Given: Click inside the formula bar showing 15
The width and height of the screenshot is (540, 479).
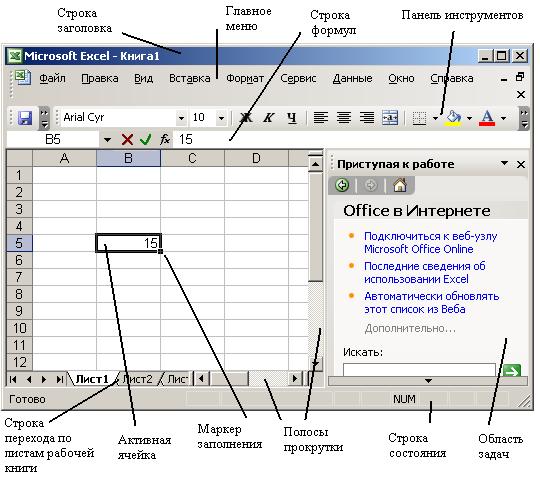Looking at the screenshot, I should [x=351, y=139].
